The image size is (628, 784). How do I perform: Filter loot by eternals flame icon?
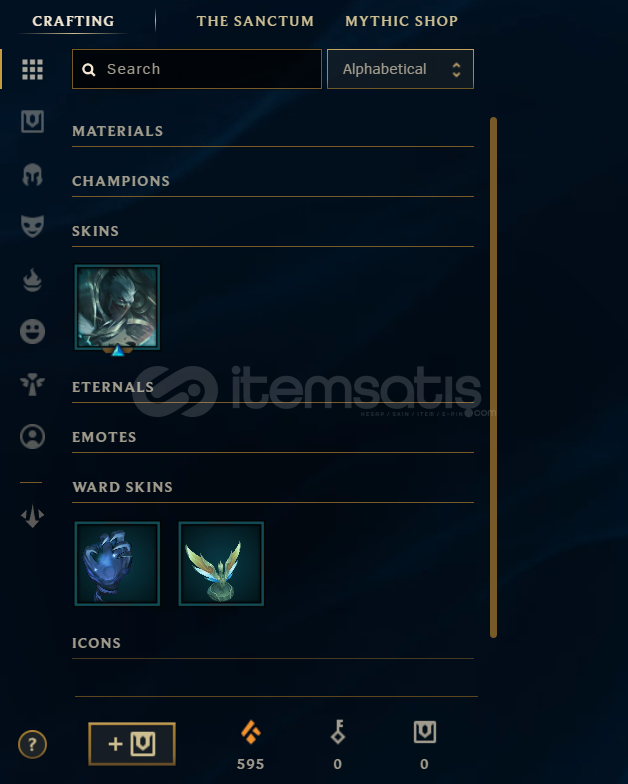tap(32, 280)
